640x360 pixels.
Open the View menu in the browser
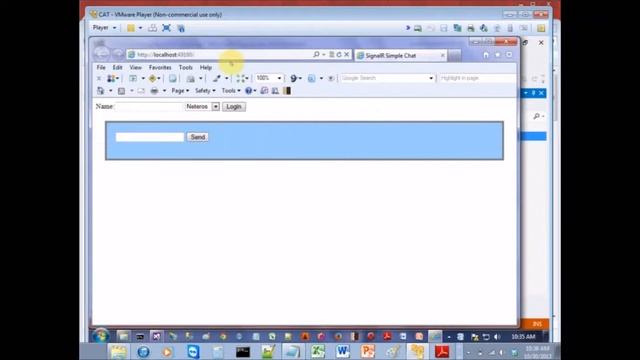coord(136,67)
